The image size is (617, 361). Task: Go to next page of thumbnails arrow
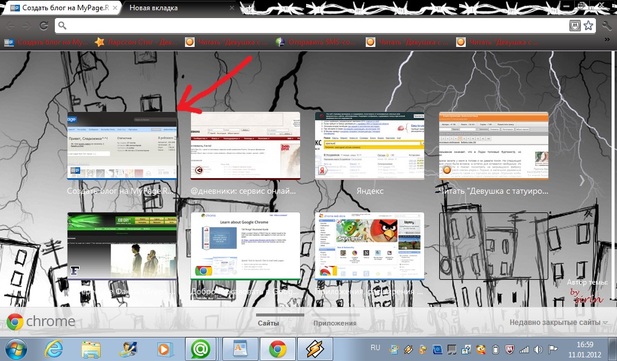[x=582, y=181]
